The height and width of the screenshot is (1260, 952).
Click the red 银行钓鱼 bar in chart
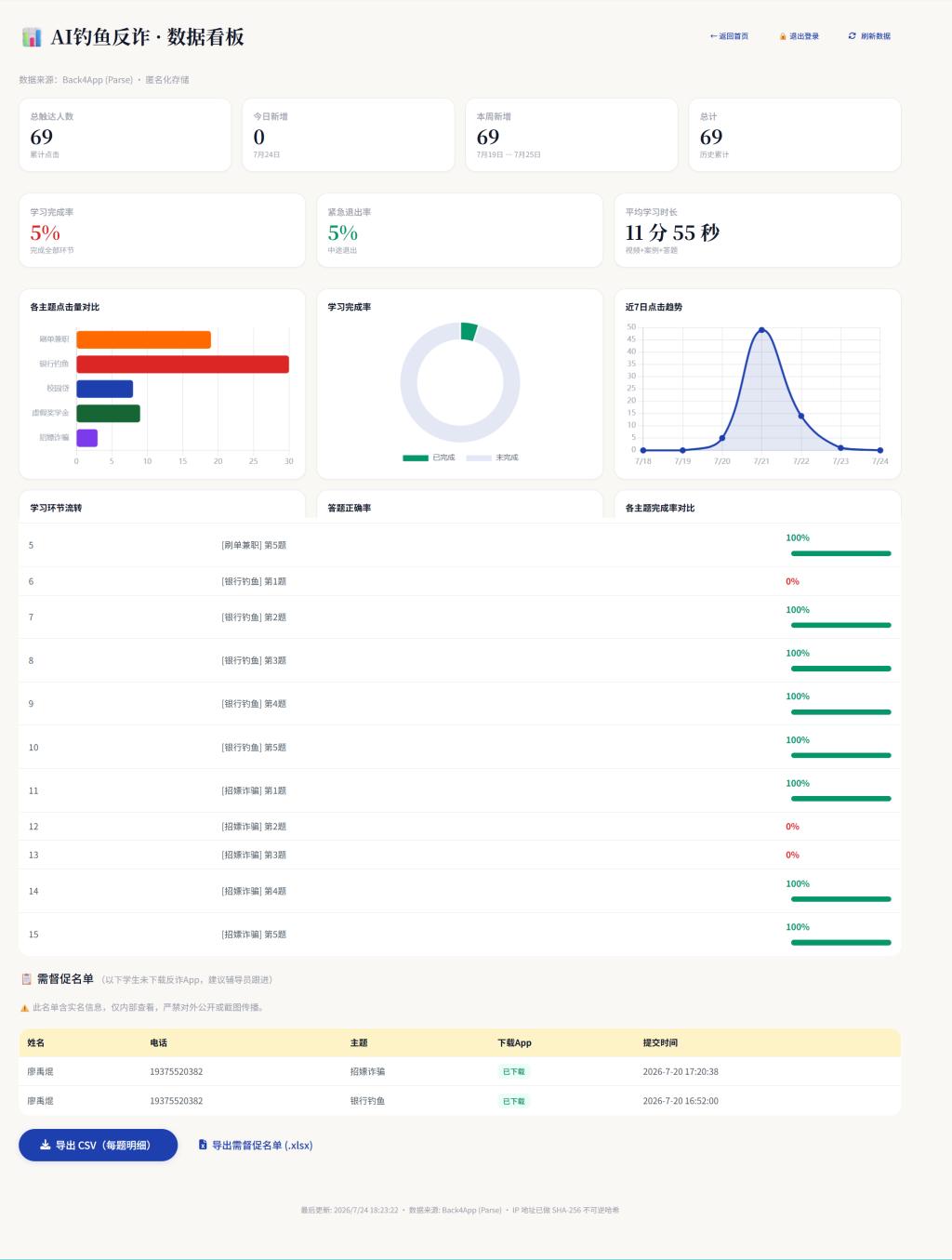click(182, 364)
